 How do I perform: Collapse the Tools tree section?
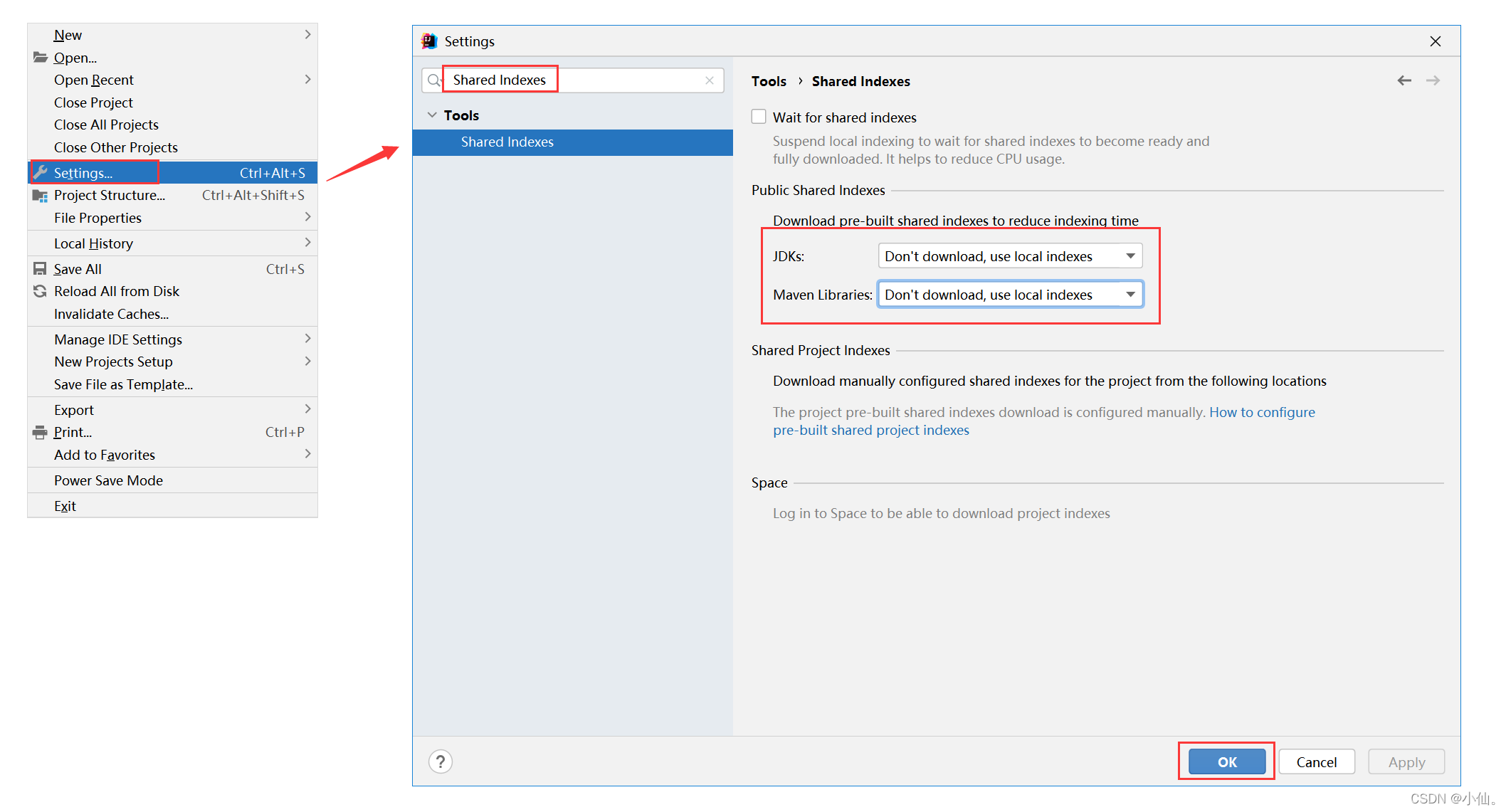(432, 115)
